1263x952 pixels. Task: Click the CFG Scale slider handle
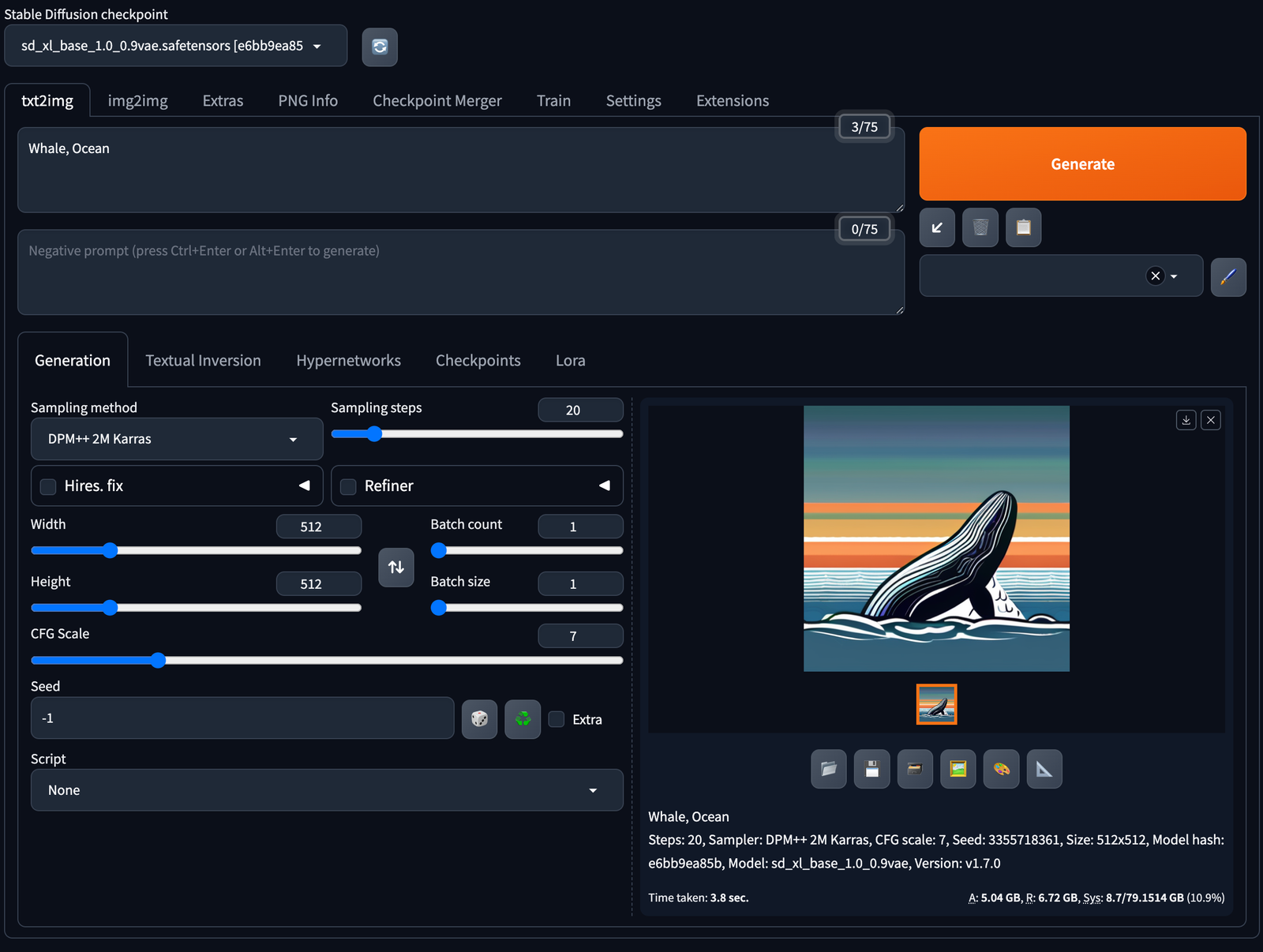tap(158, 661)
